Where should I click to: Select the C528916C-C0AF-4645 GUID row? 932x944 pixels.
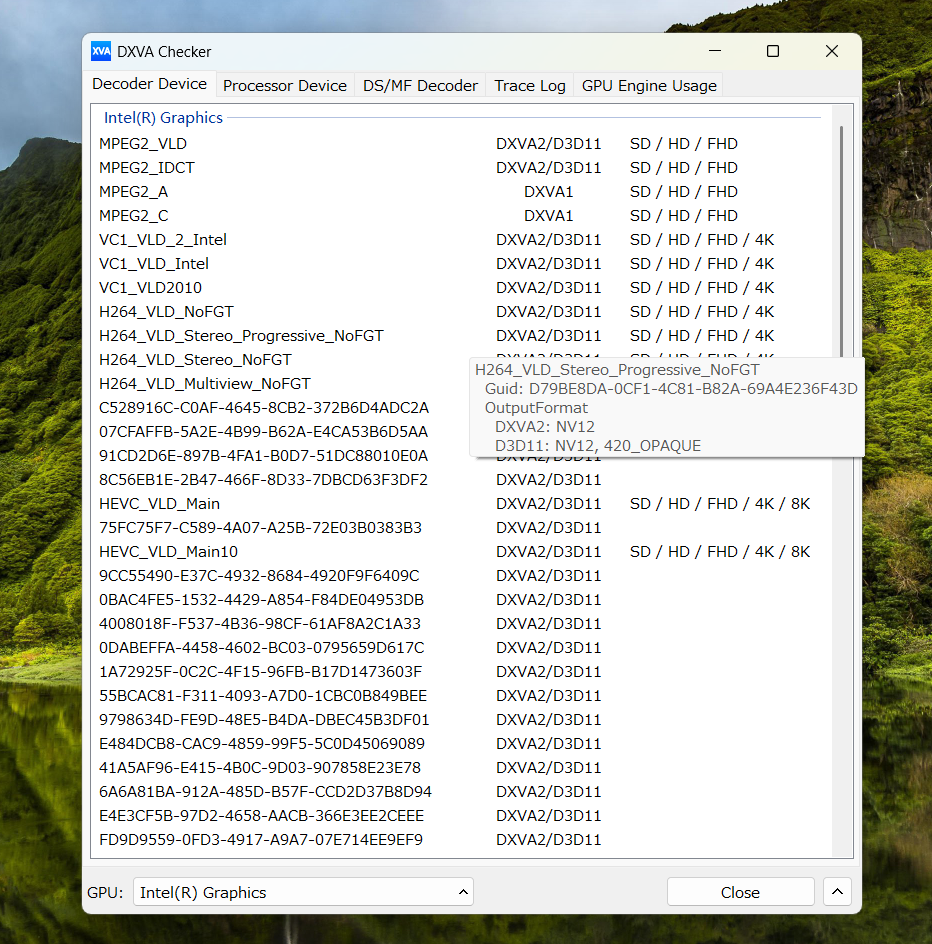click(282, 408)
